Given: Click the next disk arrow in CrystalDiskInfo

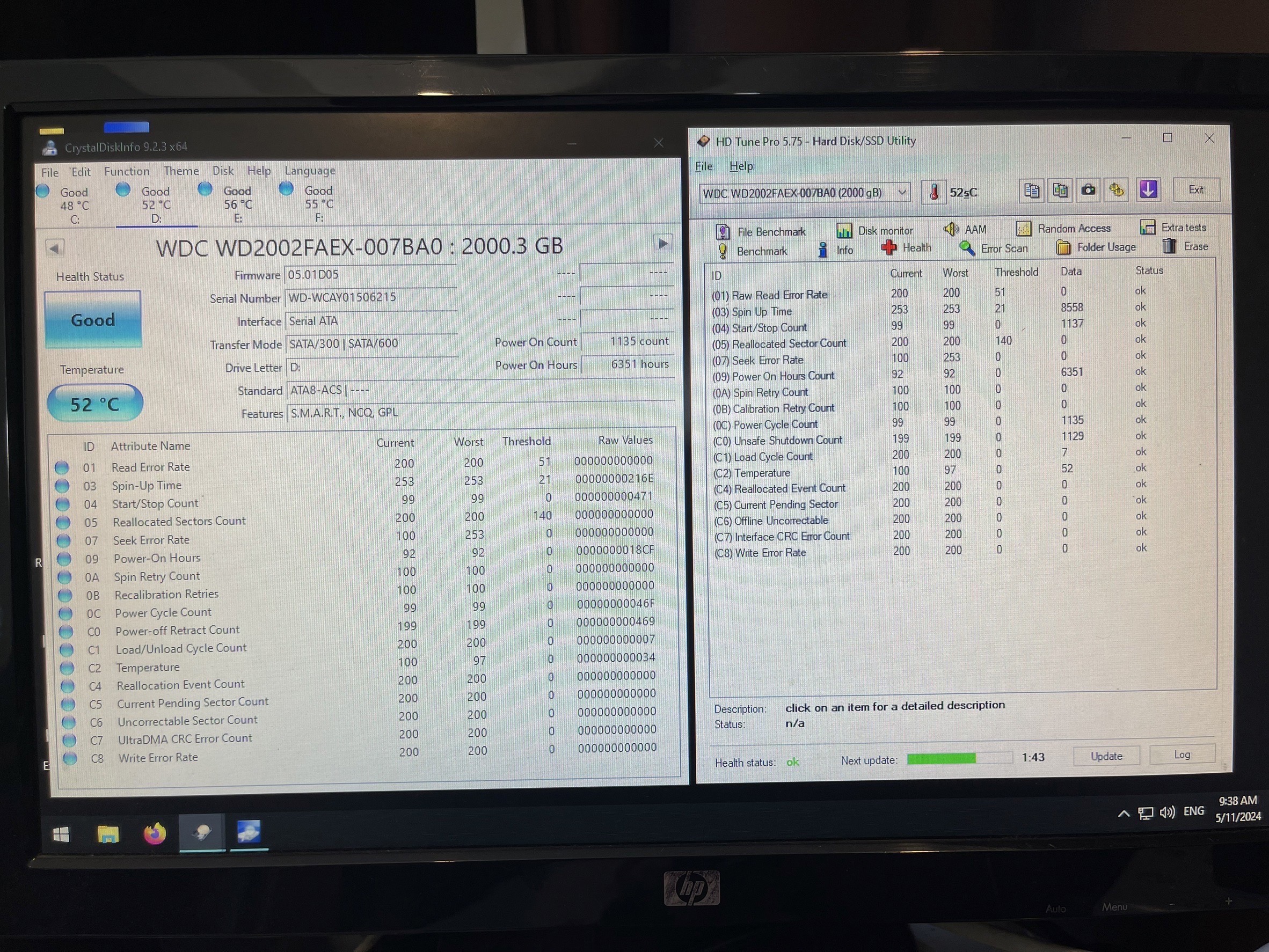Looking at the screenshot, I should tap(662, 243).
